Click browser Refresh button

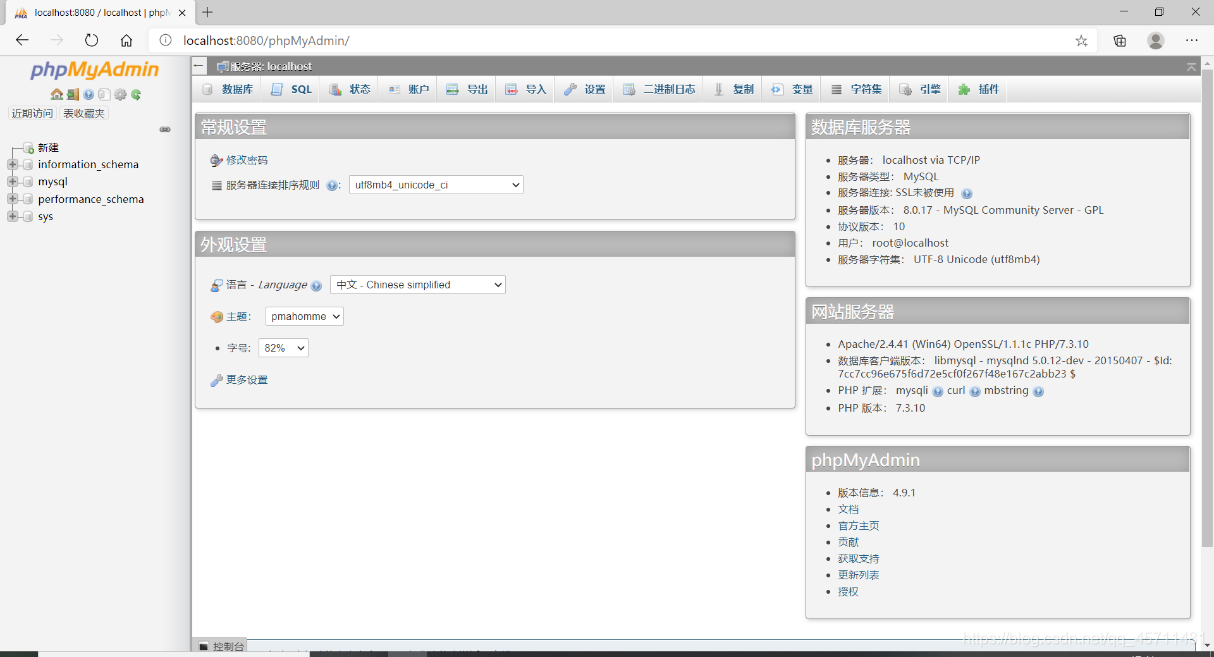(91, 40)
